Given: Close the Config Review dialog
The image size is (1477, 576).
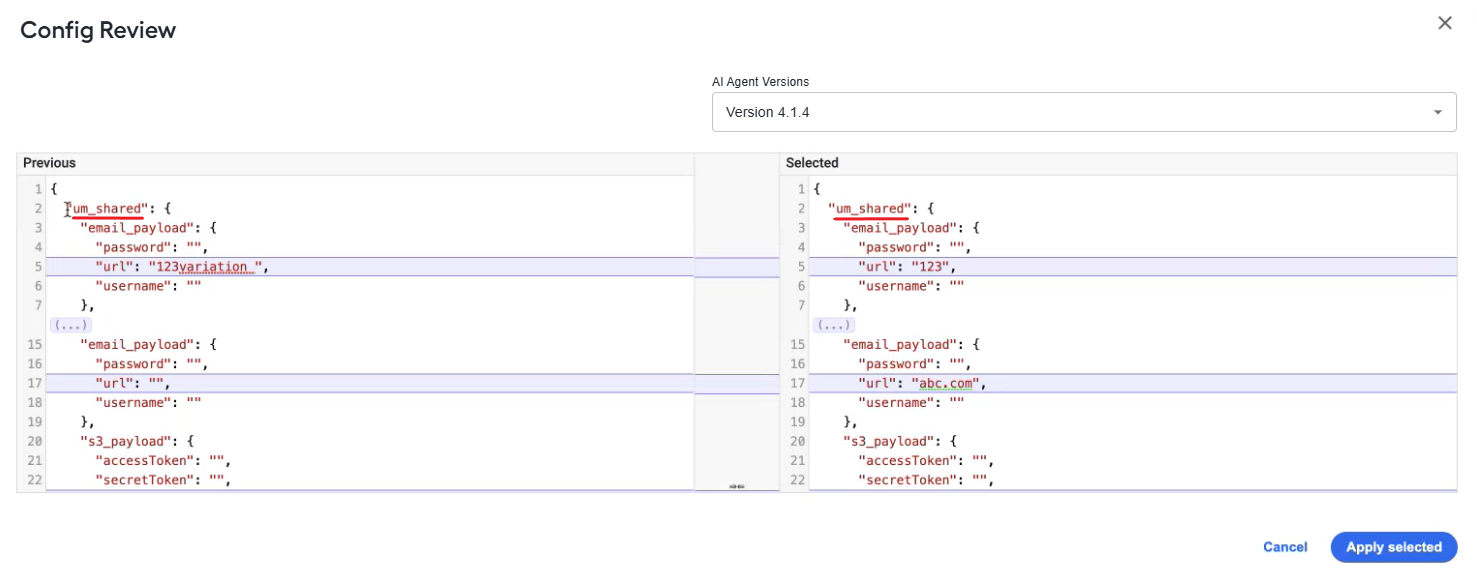Looking at the screenshot, I should tap(1444, 23).
